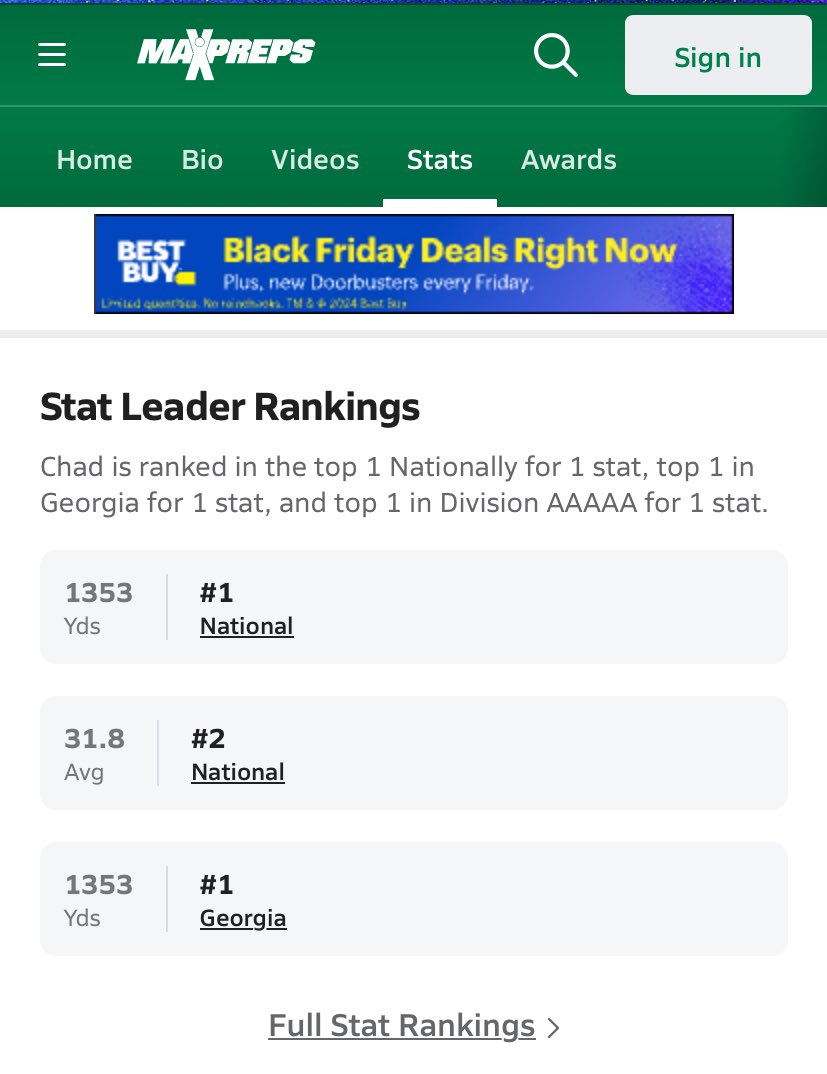The width and height of the screenshot is (827, 1074).
Task: Open the National link under #1
Action: coord(247,626)
